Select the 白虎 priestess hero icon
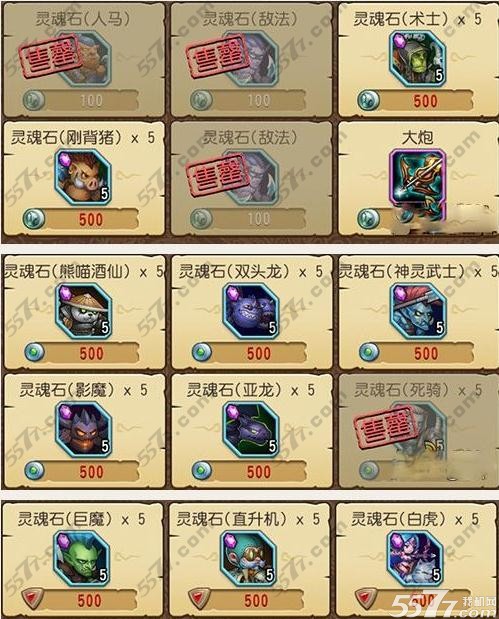 [x=415, y=559]
